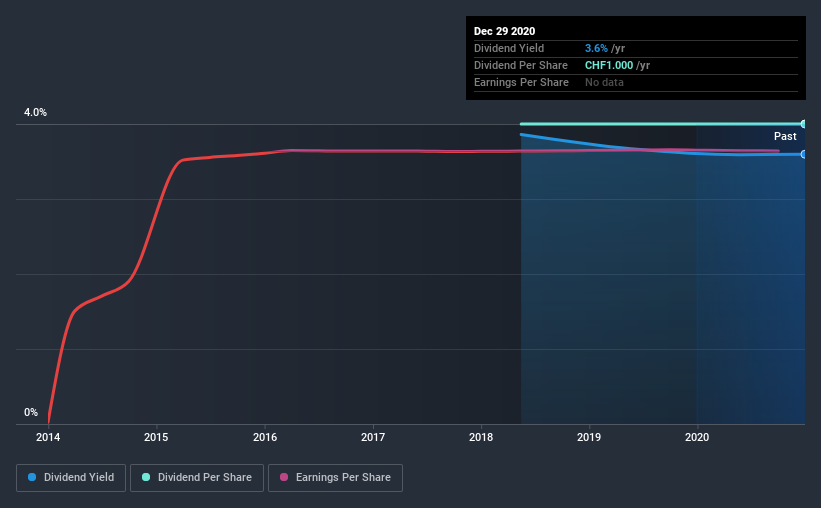Click the 3.6% dividend yield value in tooltip

pyautogui.click(x=596, y=48)
